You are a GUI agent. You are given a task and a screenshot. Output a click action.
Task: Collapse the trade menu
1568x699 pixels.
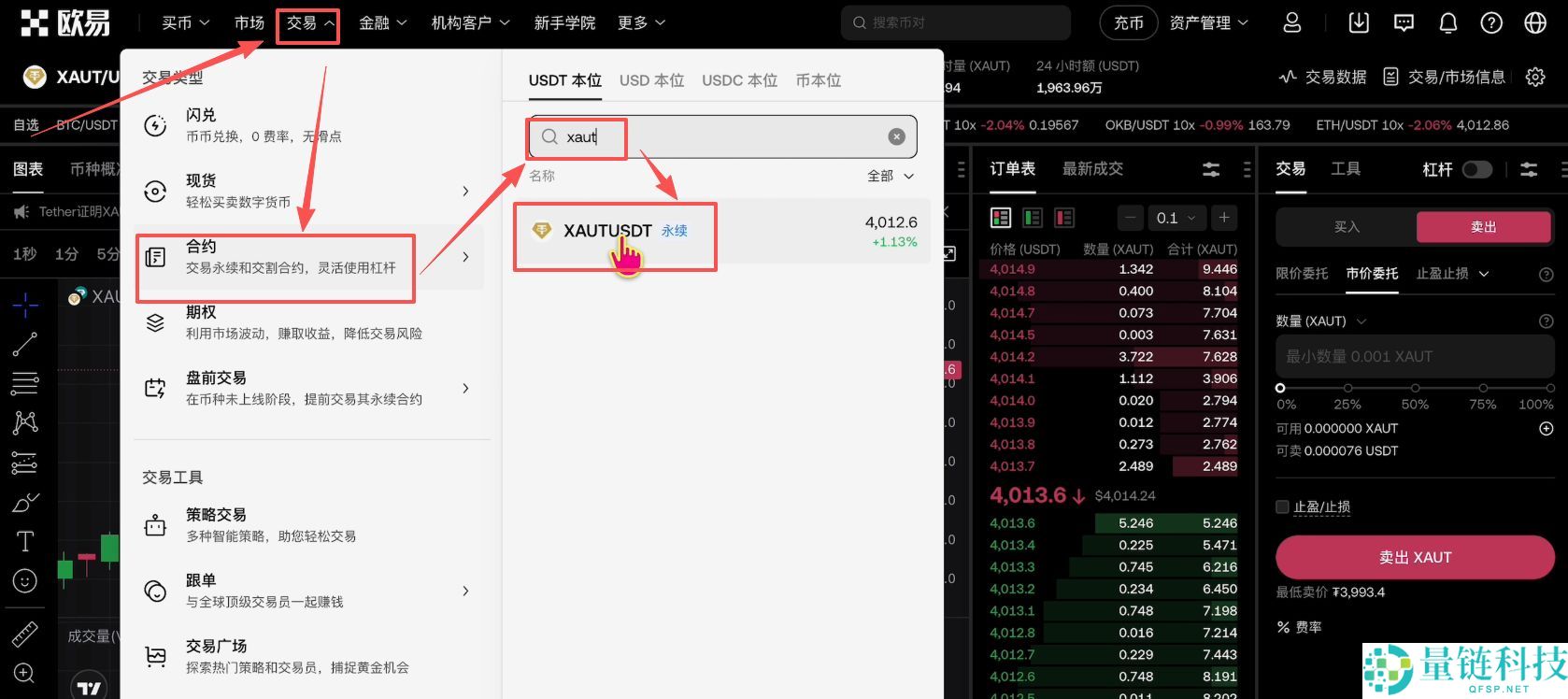(309, 22)
